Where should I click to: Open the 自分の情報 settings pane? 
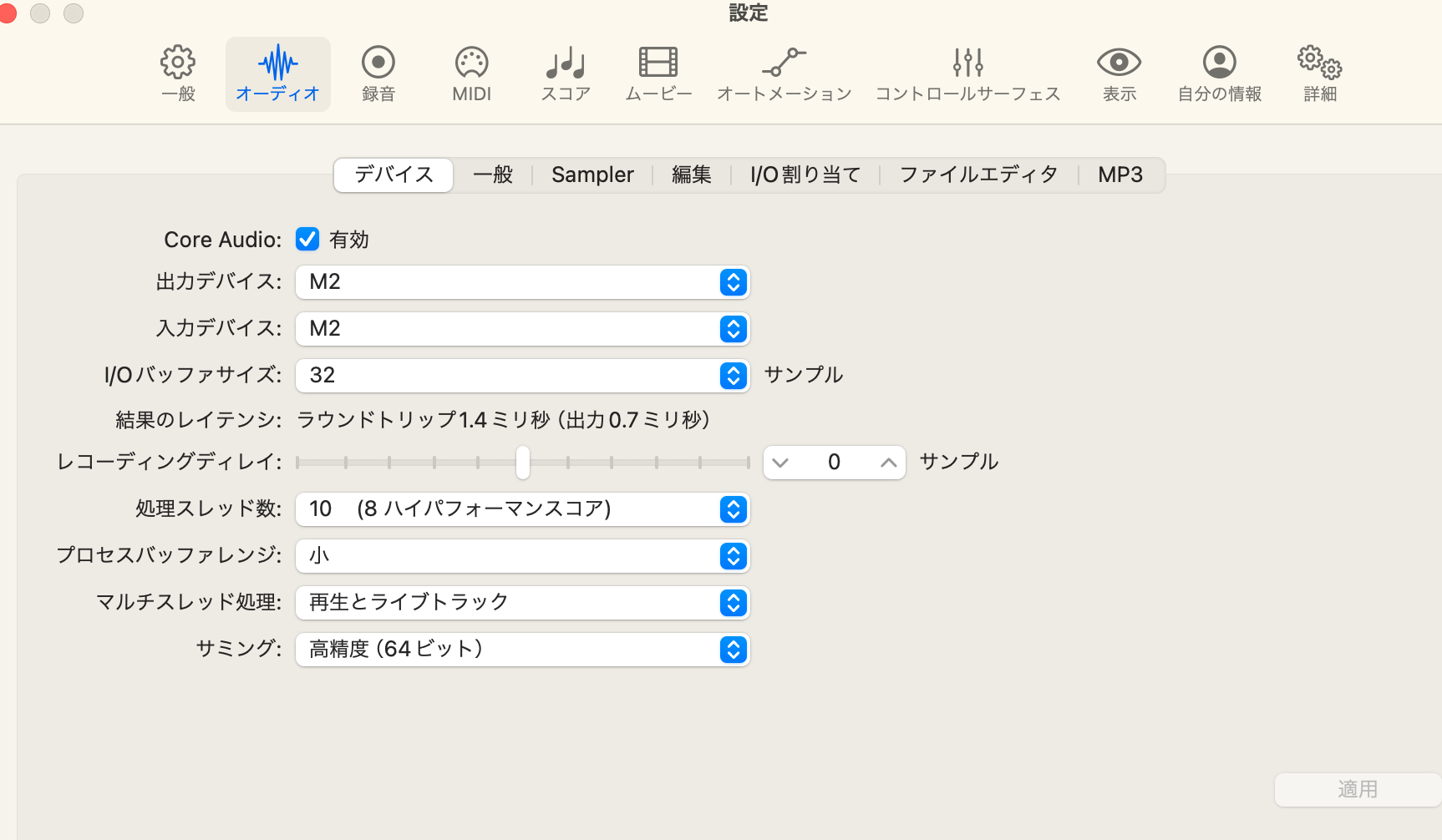[1220, 73]
